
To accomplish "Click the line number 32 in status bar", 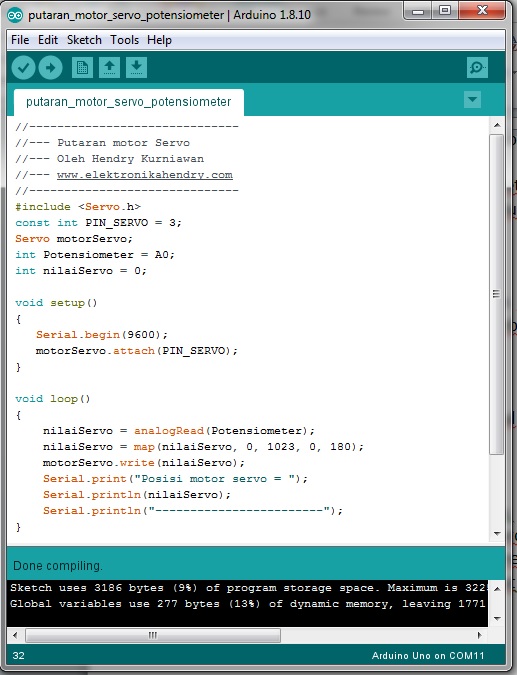I will coord(19,656).
